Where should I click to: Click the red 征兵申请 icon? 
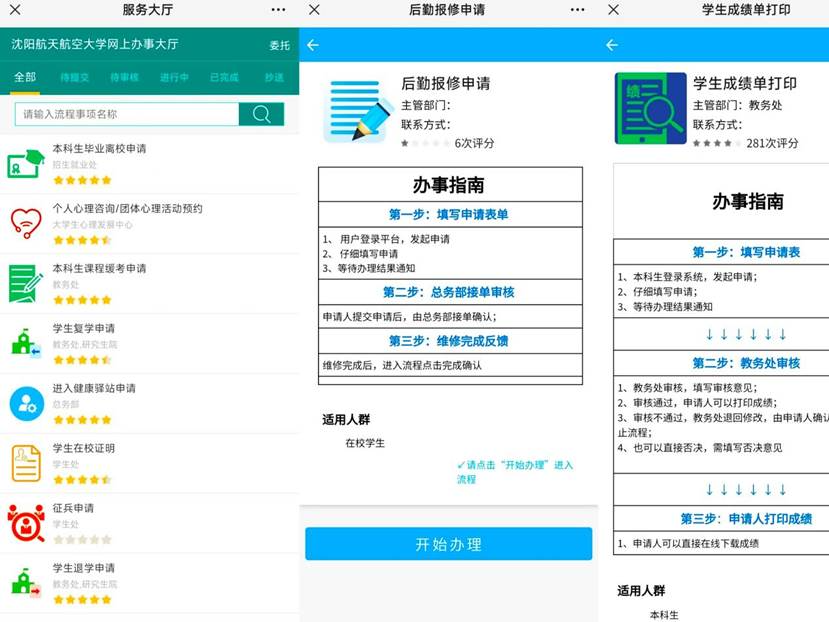pyautogui.click(x=26, y=522)
